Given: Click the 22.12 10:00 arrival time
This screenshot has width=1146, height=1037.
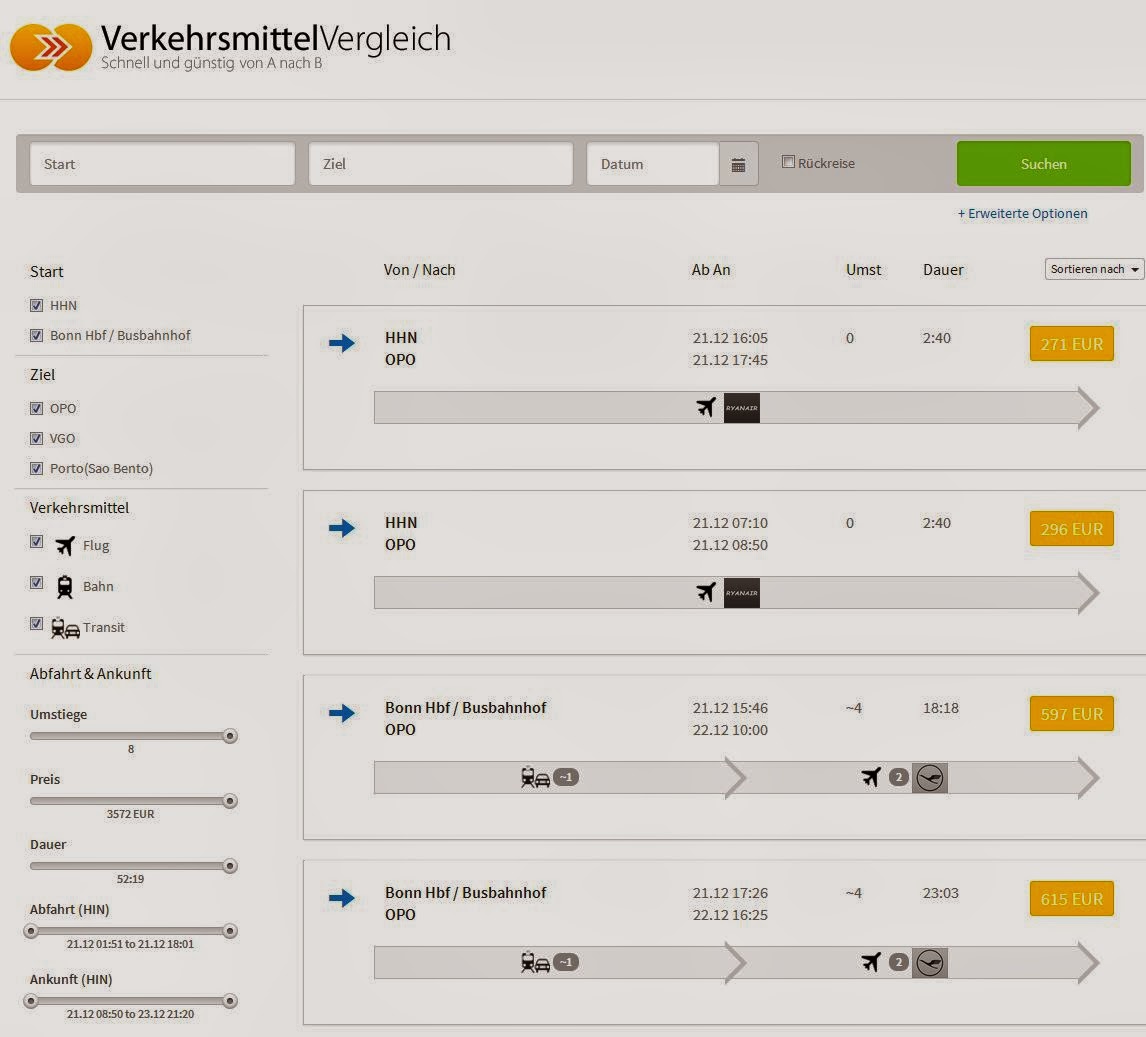Looking at the screenshot, I should tap(730, 730).
